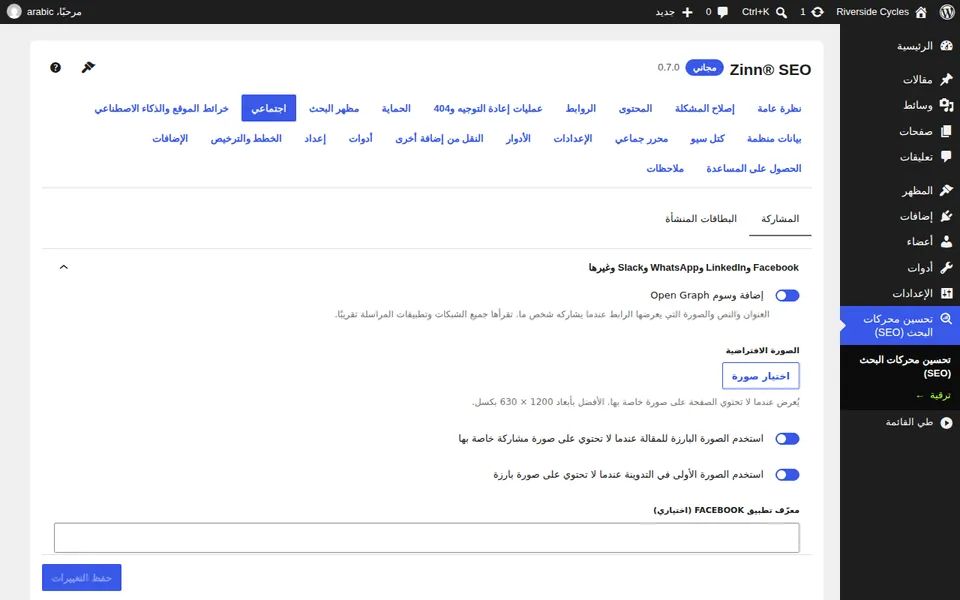This screenshot has width=960, height=600.
Task: Open الحماية tab
Action: 396,108
